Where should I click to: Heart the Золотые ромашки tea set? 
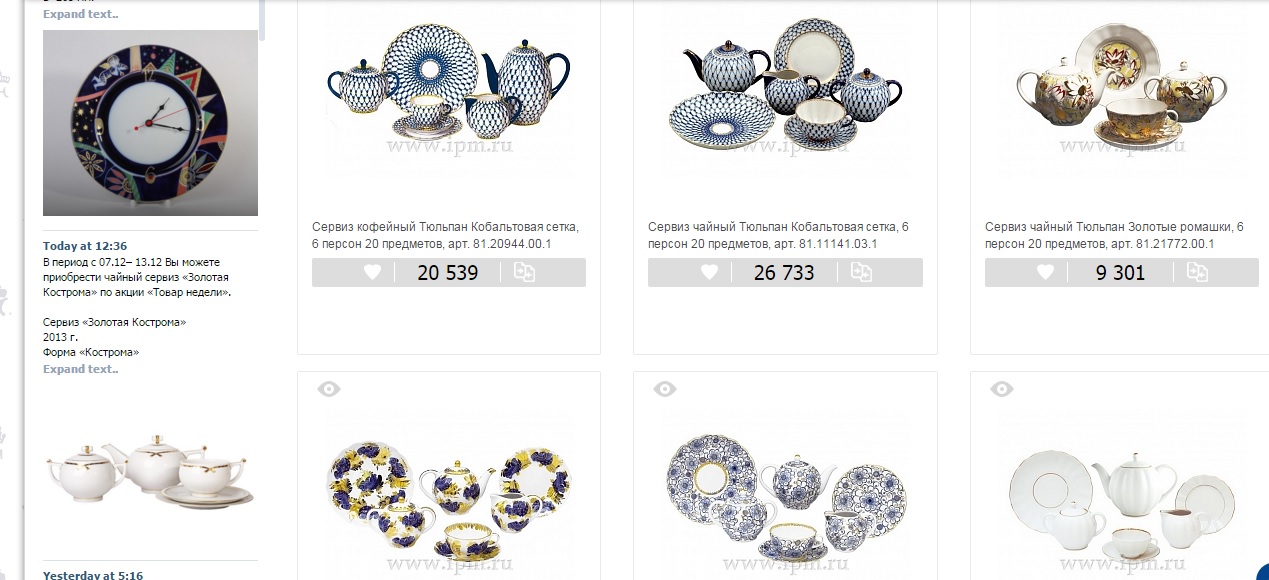click(1045, 272)
